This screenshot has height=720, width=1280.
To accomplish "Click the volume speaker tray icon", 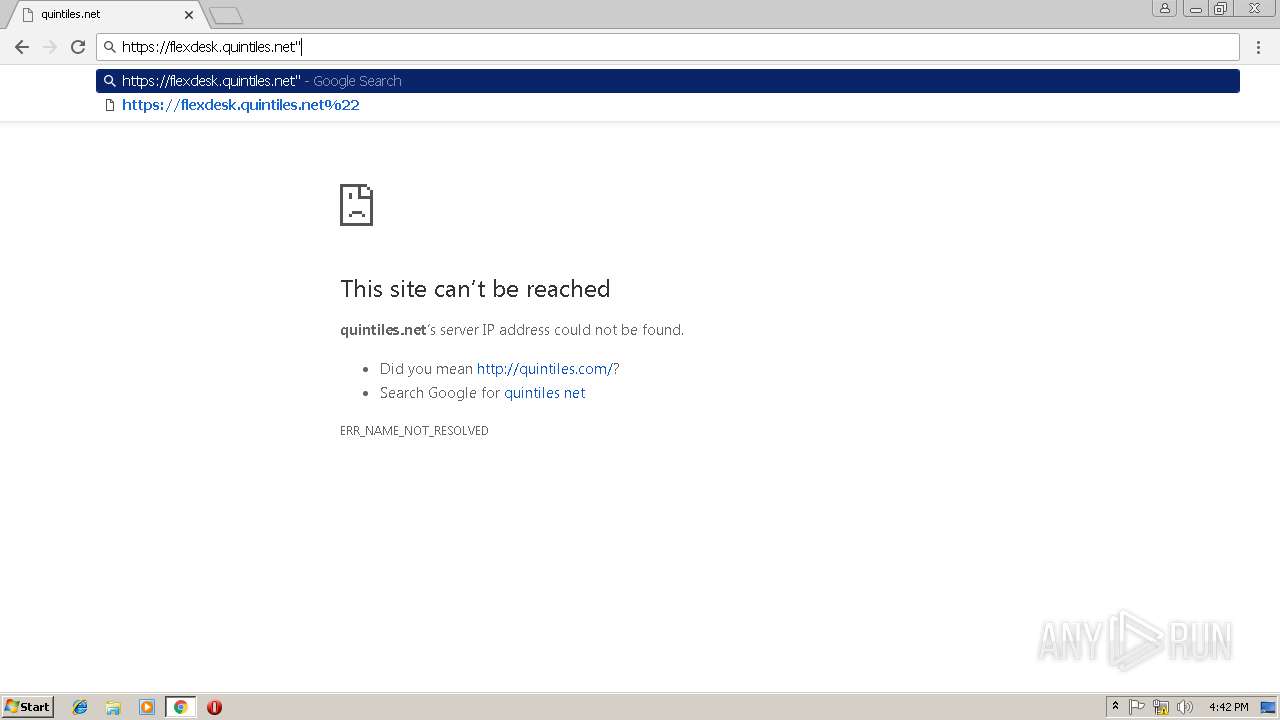I will [x=1185, y=707].
